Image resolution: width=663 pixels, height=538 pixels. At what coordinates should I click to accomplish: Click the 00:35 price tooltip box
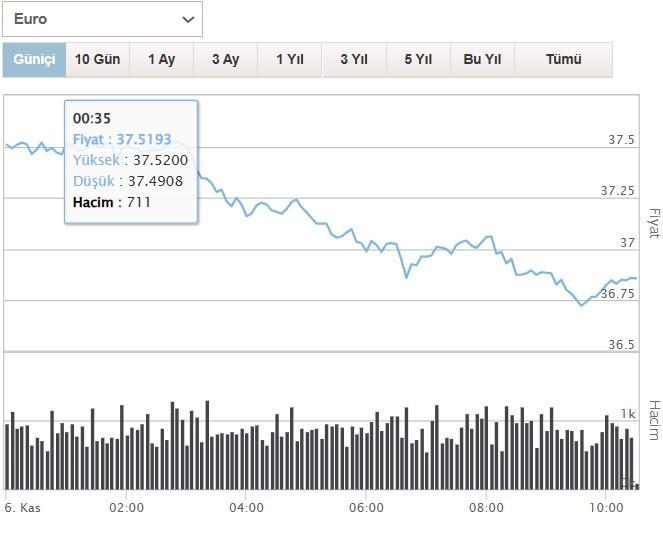[131, 160]
